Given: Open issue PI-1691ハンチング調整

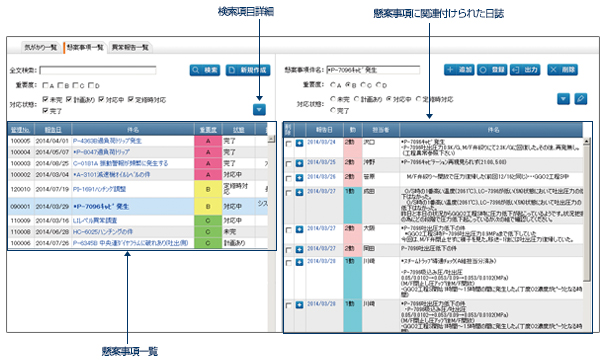Looking at the screenshot, I should point(99,189).
